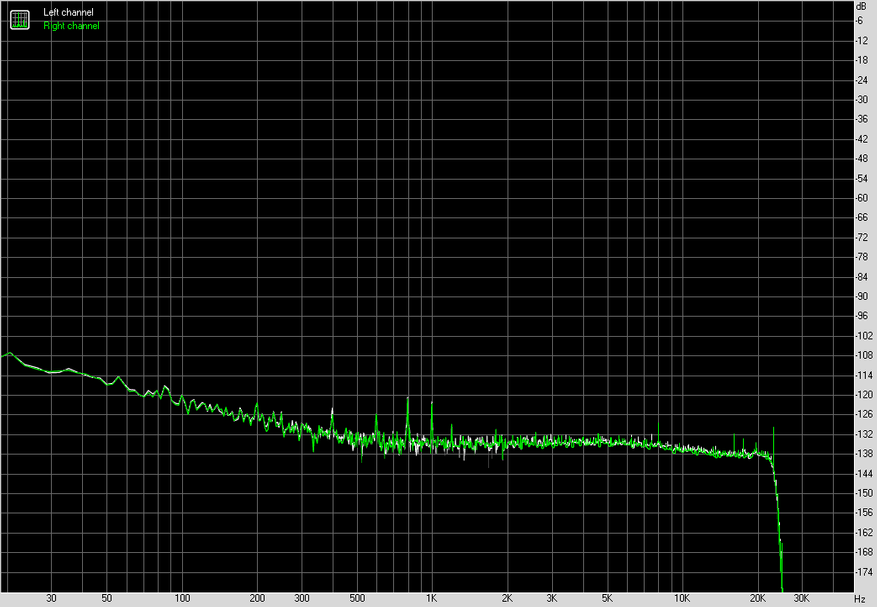Click the -6 dB level label
The height and width of the screenshot is (607, 877).
point(859,21)
